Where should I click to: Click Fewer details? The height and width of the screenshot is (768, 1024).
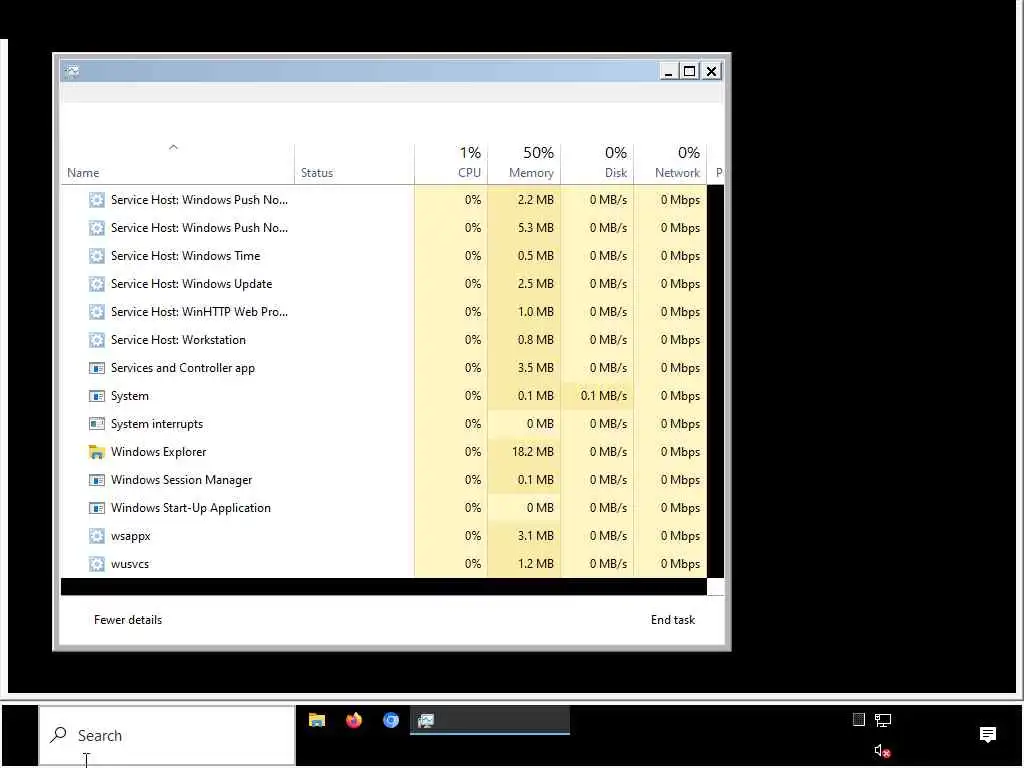[128, 620]
